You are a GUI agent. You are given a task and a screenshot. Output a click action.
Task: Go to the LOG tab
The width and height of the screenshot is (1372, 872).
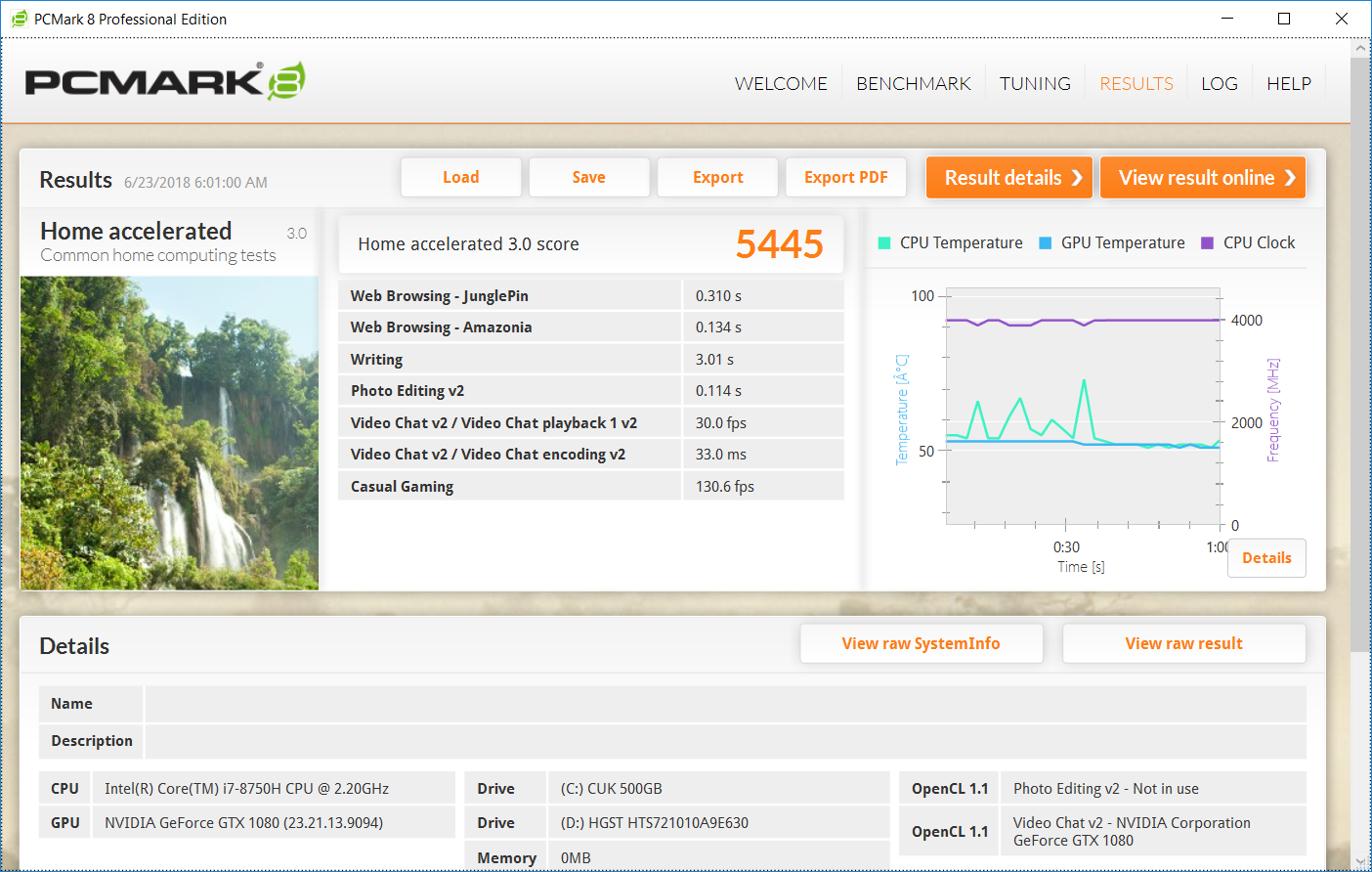click(1220, 83)
